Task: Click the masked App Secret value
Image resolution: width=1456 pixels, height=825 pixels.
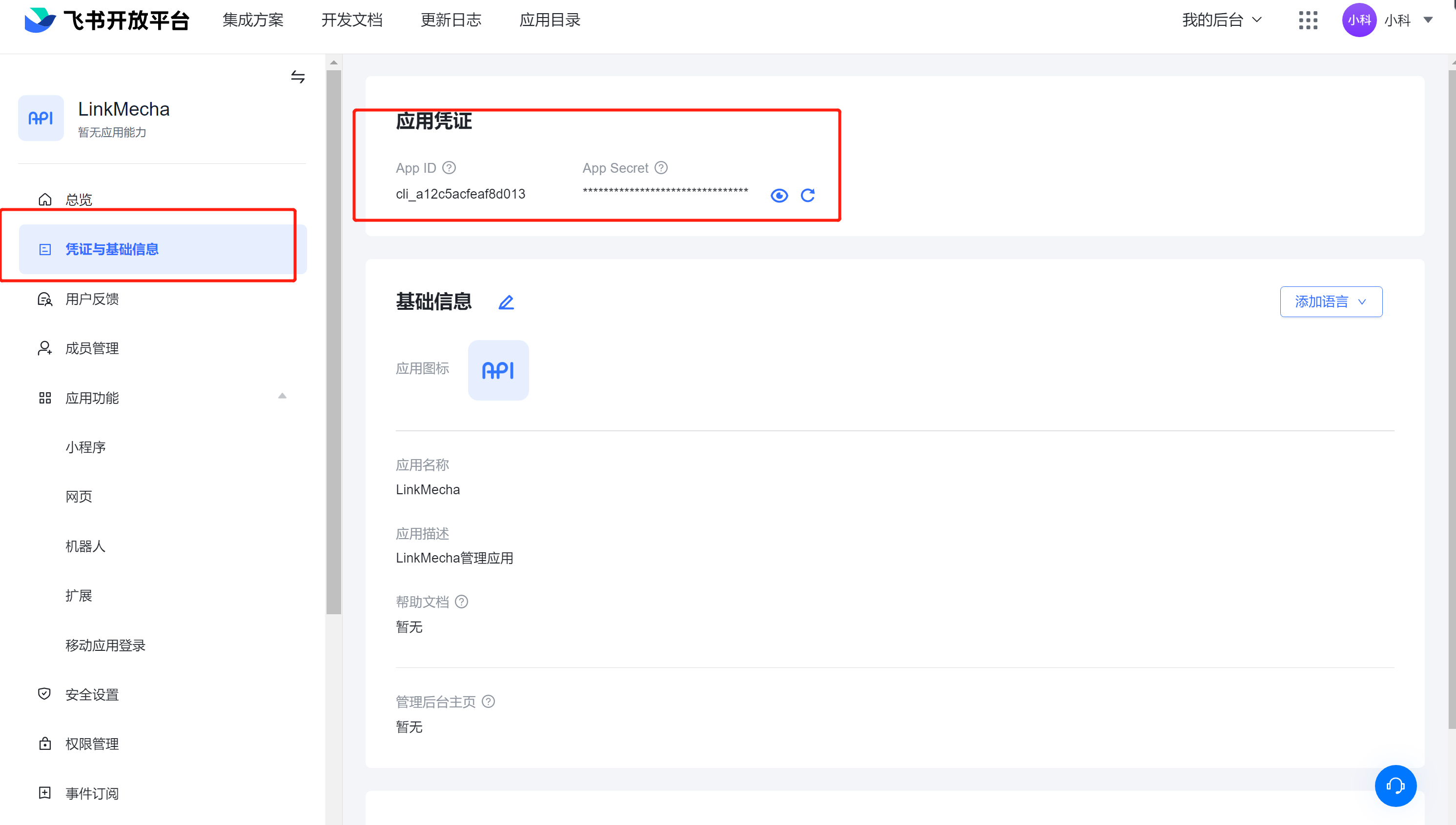Action: click(665, 191)
